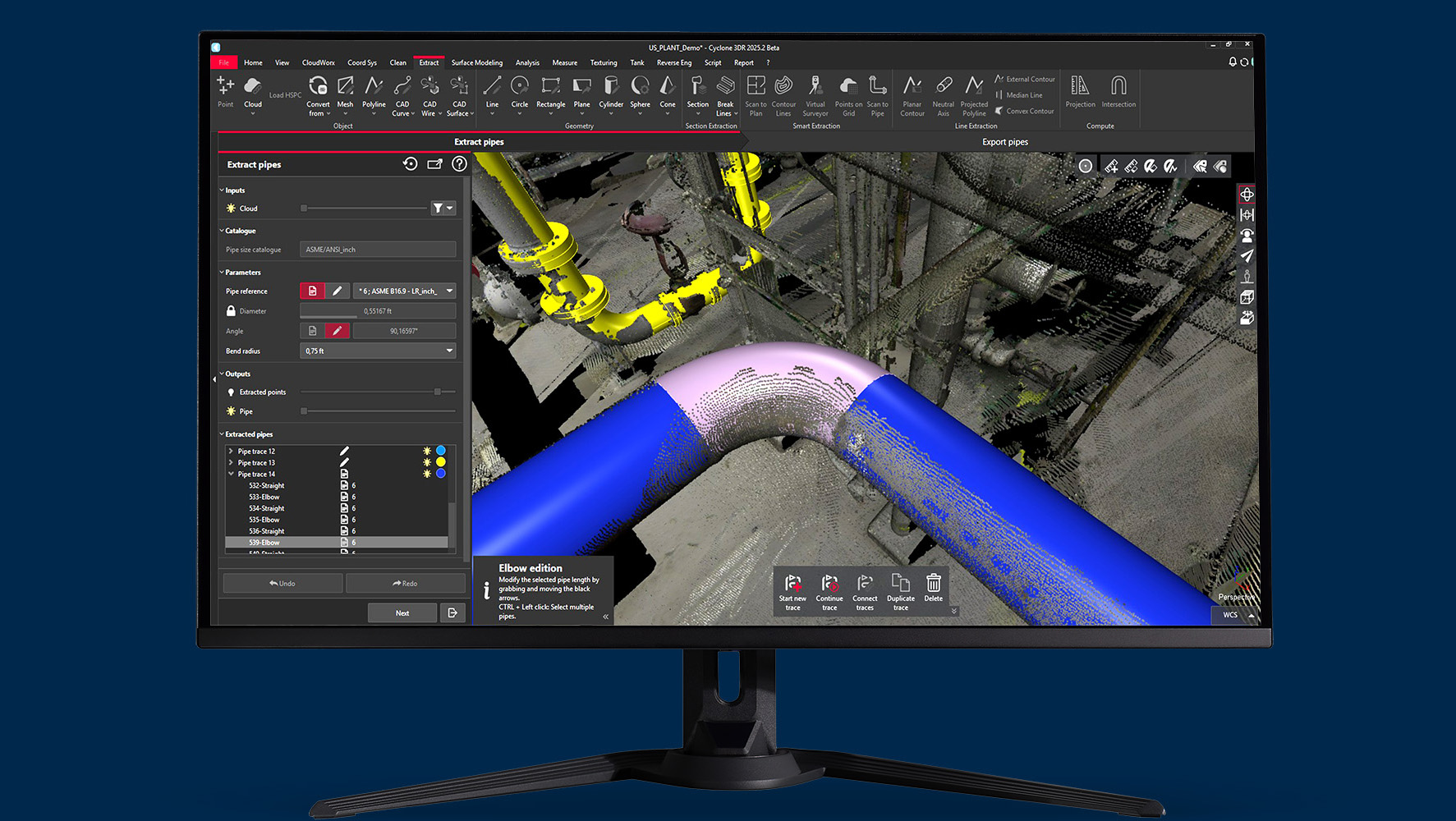Click the Next button
This screenshot has width=1456, height=821.
point(402,612)
